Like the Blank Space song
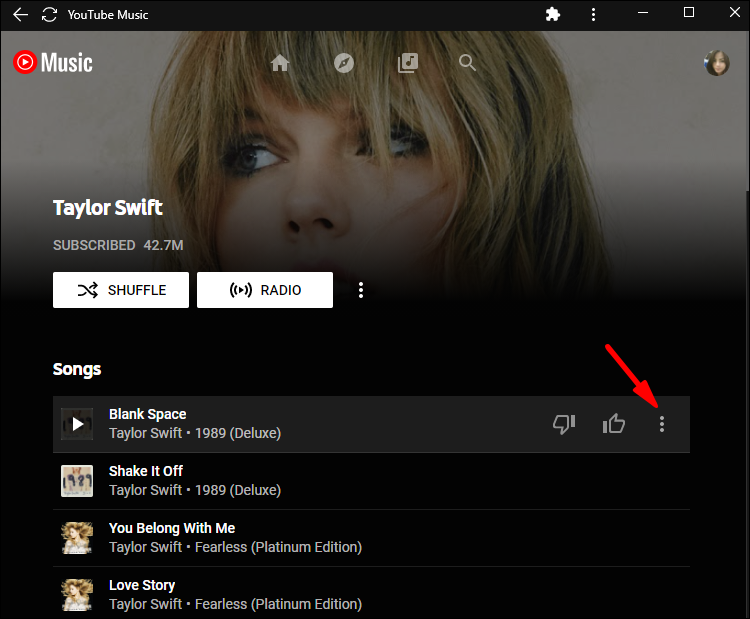This screenshot has width=750, height=619. (614, 424)
